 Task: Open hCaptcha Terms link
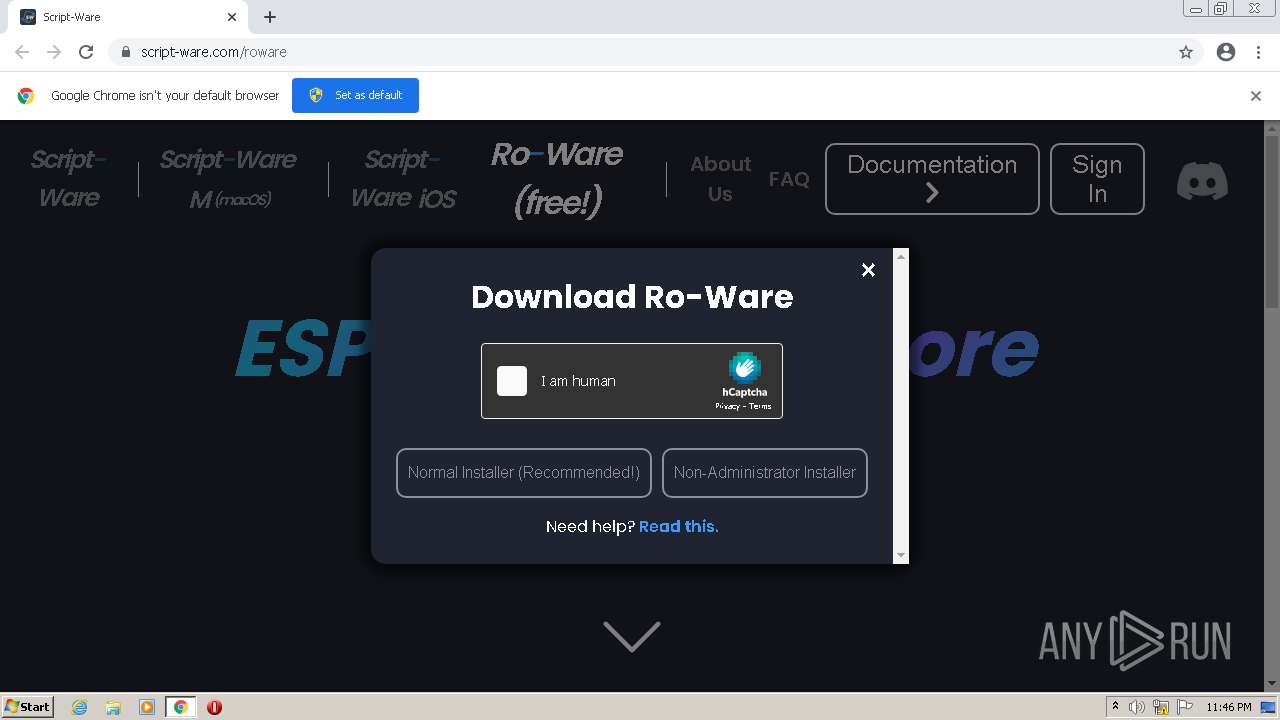pos(760,406)
